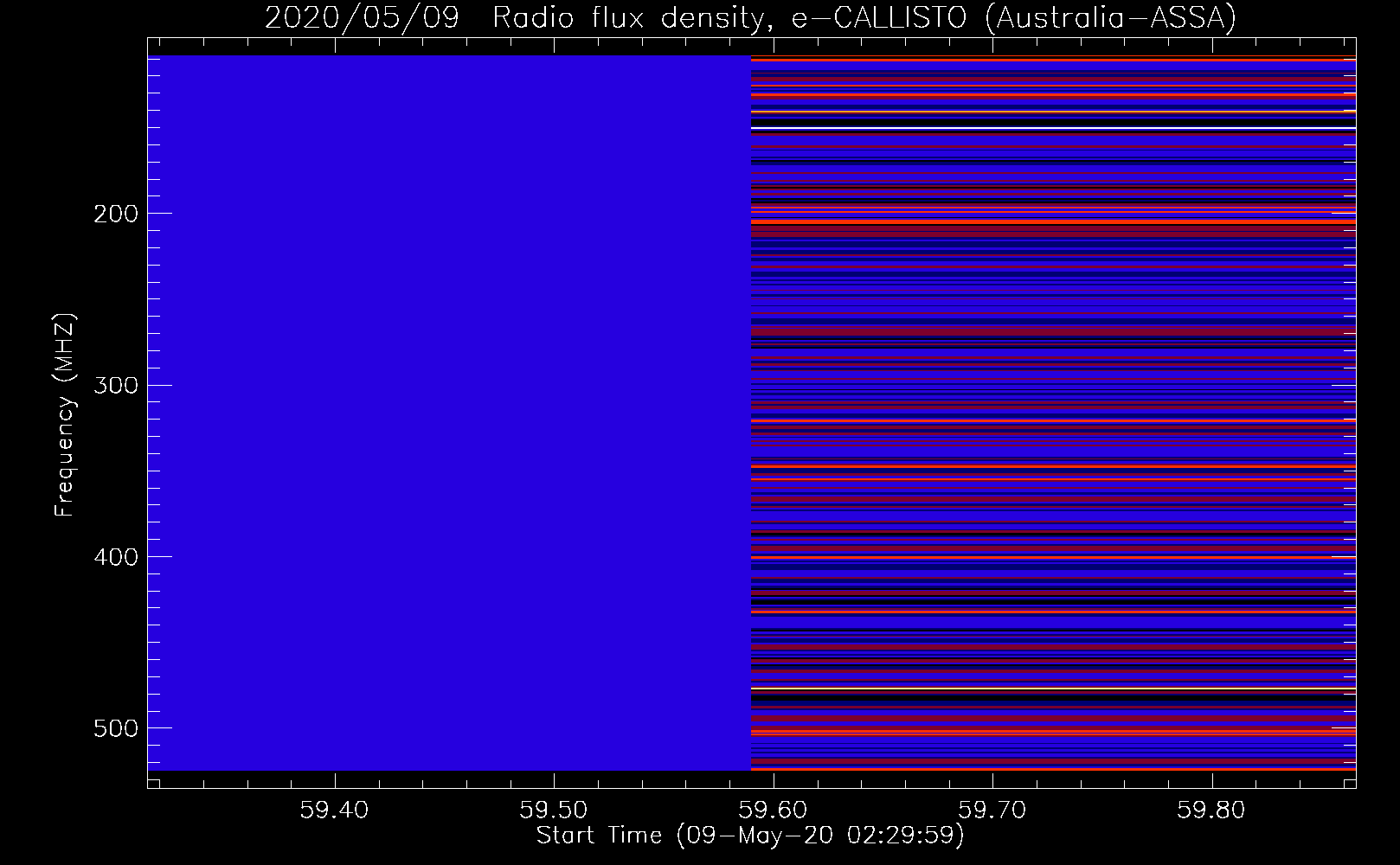Click the 59.70 time tick label

pyautogui.click(x=992, y=811)
